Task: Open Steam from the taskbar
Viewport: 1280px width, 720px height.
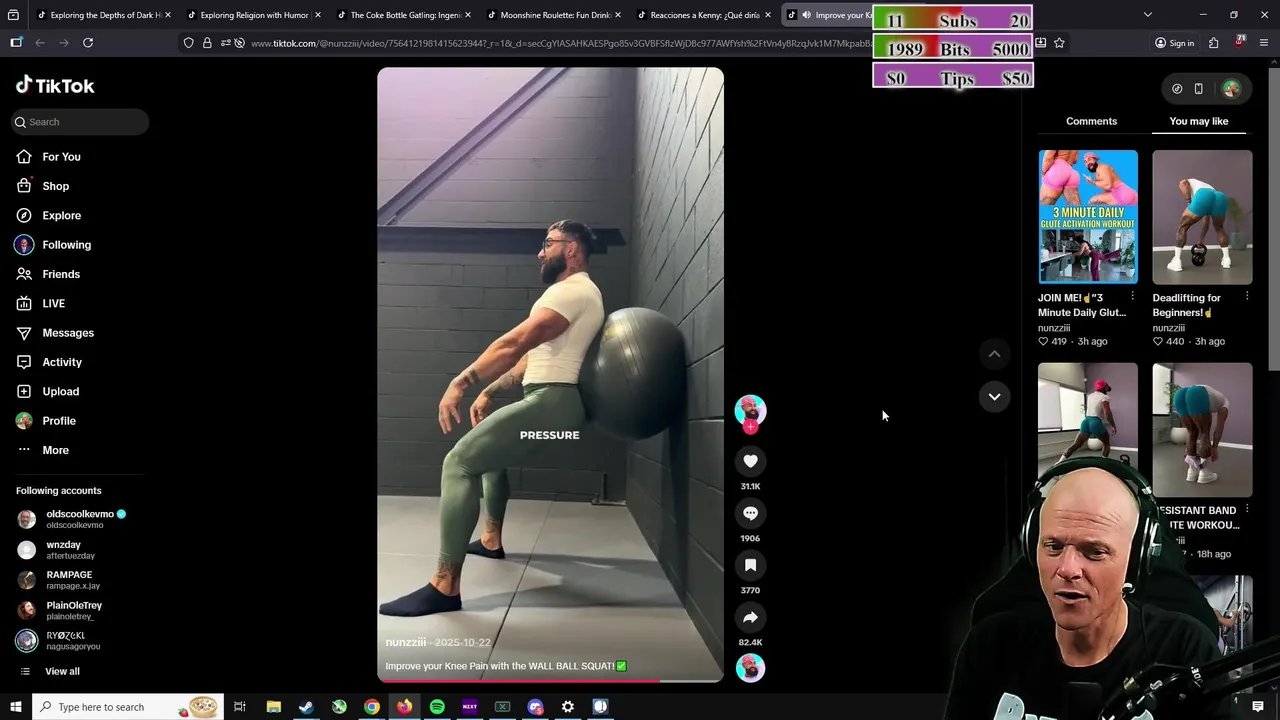Action: pyautogui.click(x=306, y=707)
